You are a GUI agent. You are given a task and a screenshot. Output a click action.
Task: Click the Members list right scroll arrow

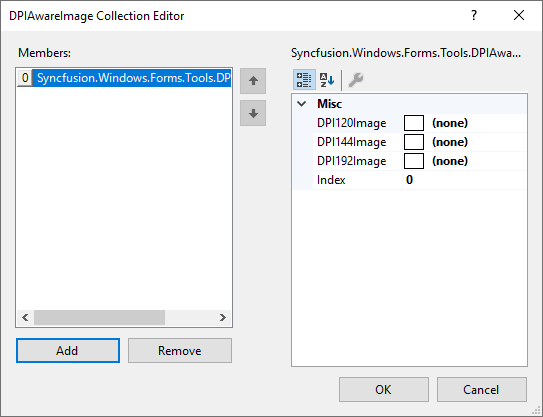pos(223,318)
